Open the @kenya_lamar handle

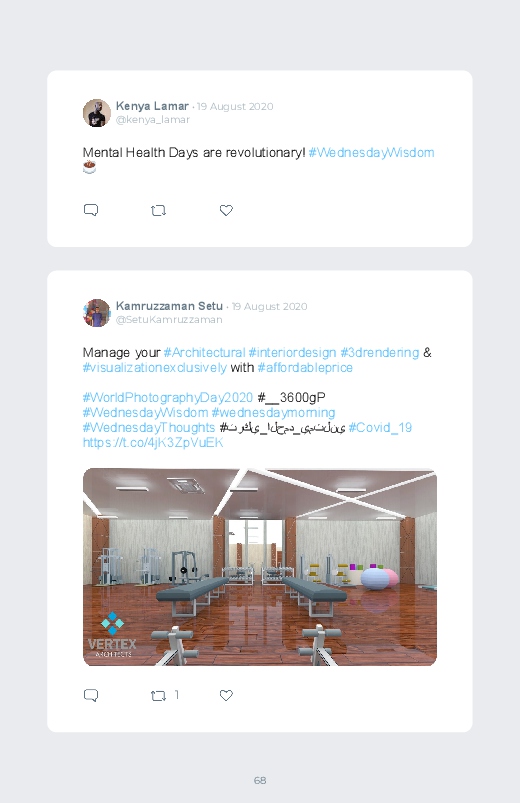pos(153,119)
